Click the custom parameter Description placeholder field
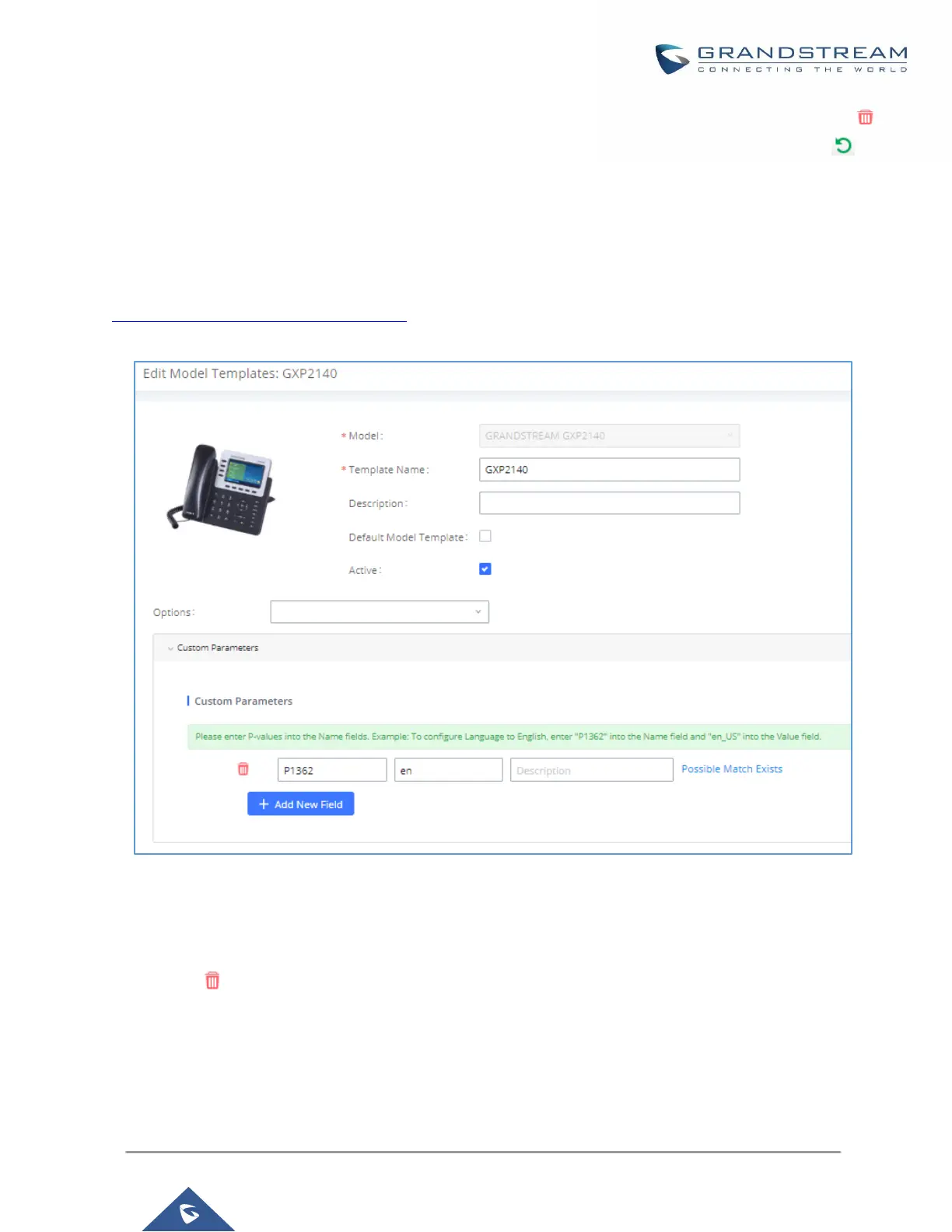 pos(591,770)
